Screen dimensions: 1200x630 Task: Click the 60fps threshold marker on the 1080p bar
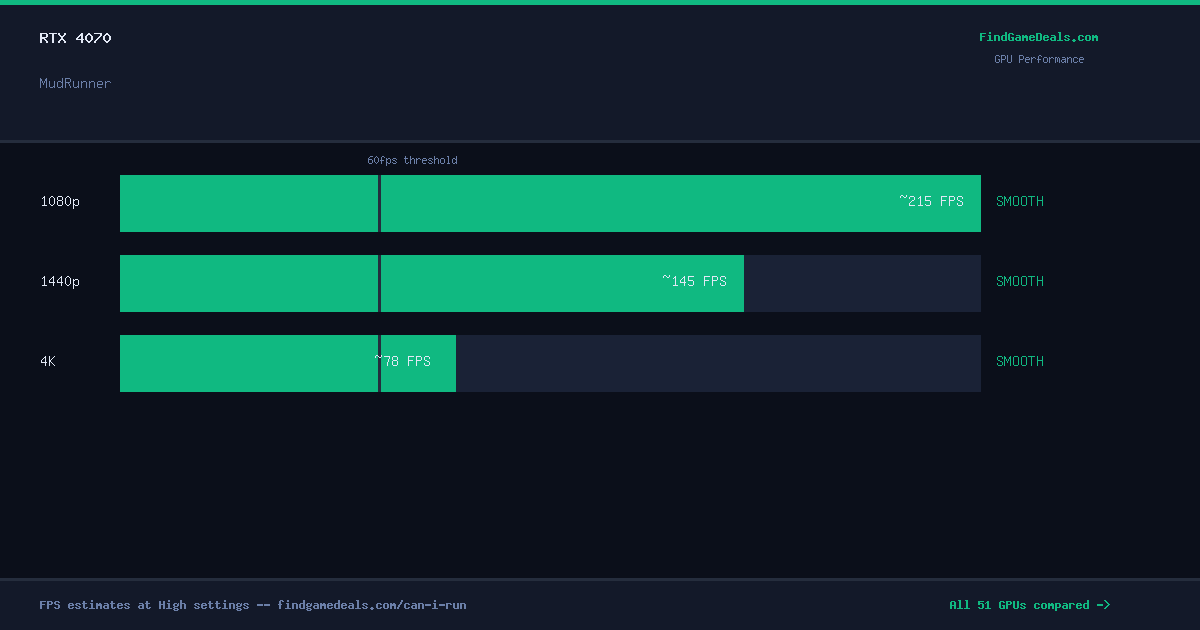[379, 203]
